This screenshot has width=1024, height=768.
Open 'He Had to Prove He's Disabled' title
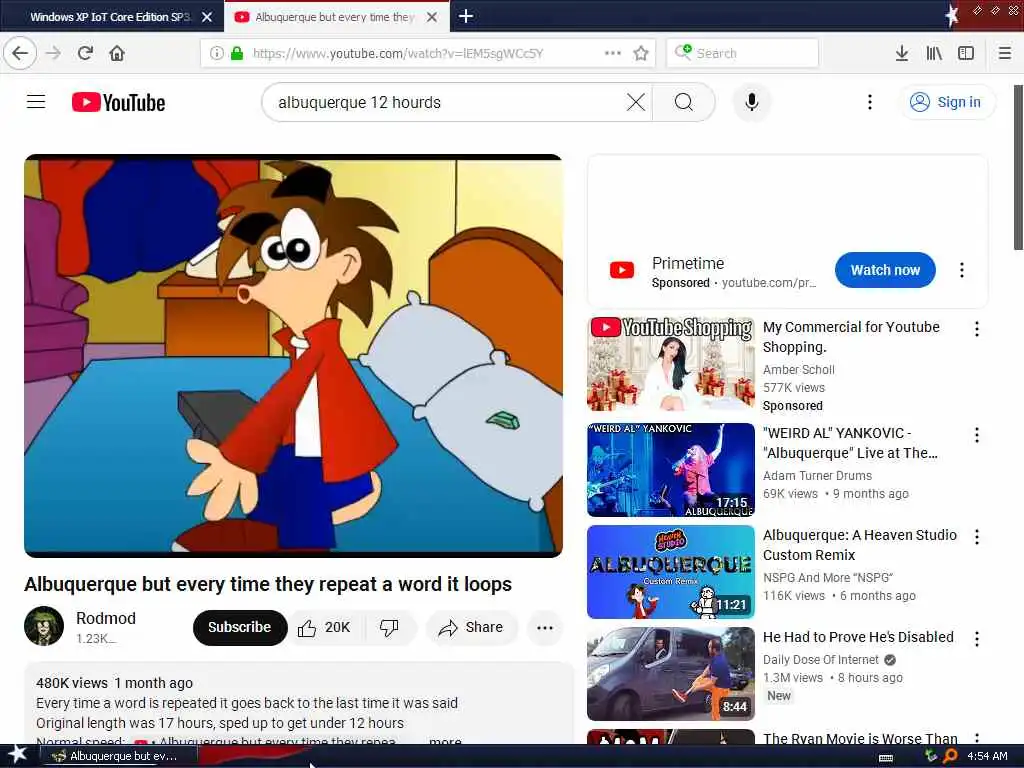coord(858,637)
